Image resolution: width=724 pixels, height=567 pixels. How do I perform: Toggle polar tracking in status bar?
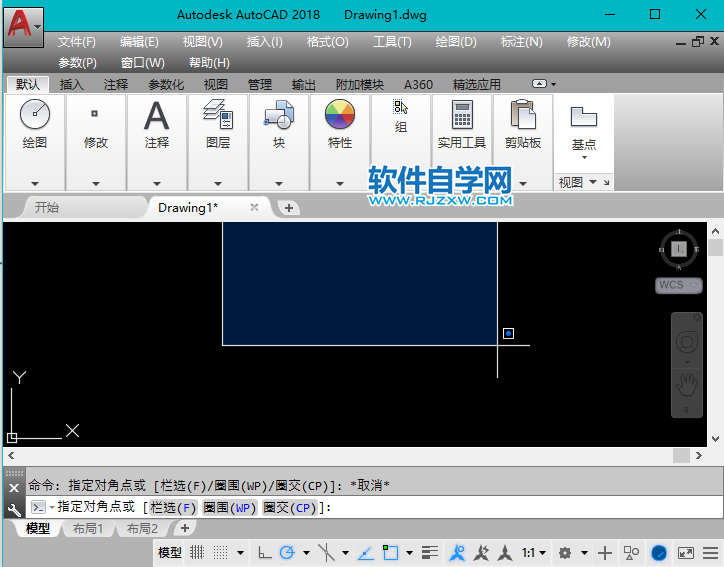(x=287, y=552)
